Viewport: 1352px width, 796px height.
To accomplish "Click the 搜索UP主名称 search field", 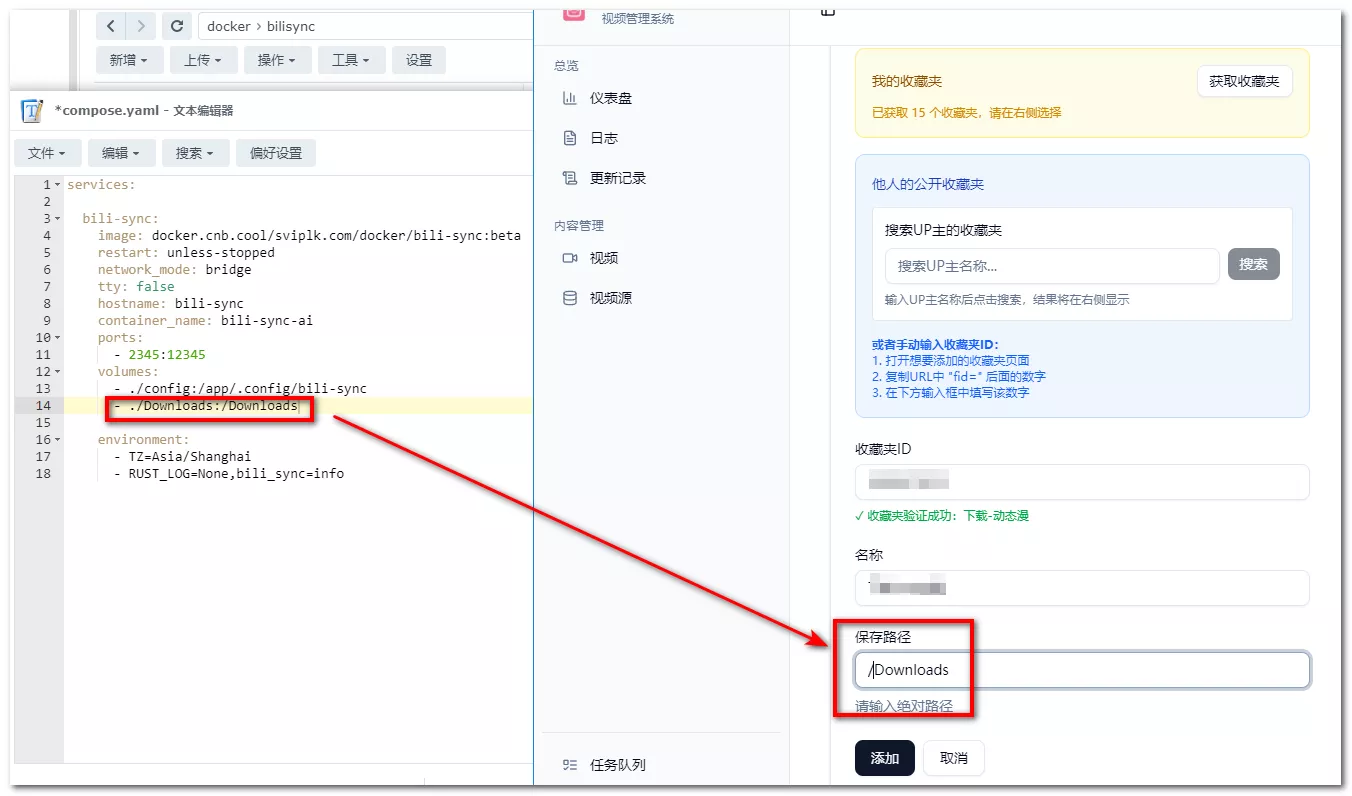I will click(1051, 265).
